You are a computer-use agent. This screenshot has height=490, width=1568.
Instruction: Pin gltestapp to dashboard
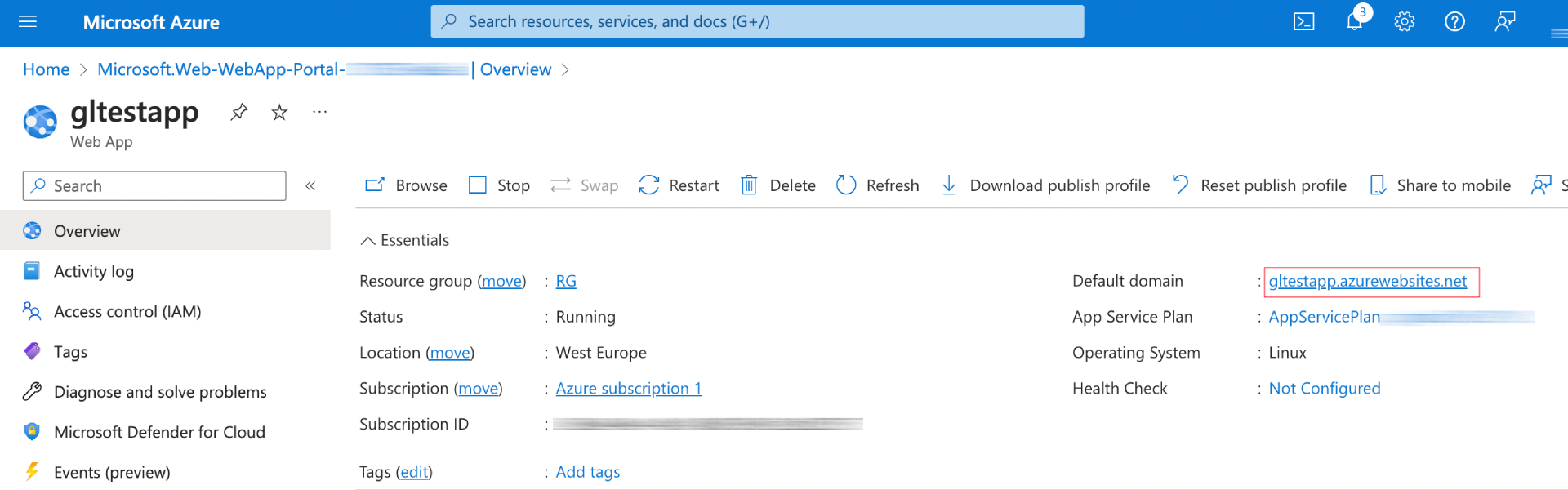239,112
